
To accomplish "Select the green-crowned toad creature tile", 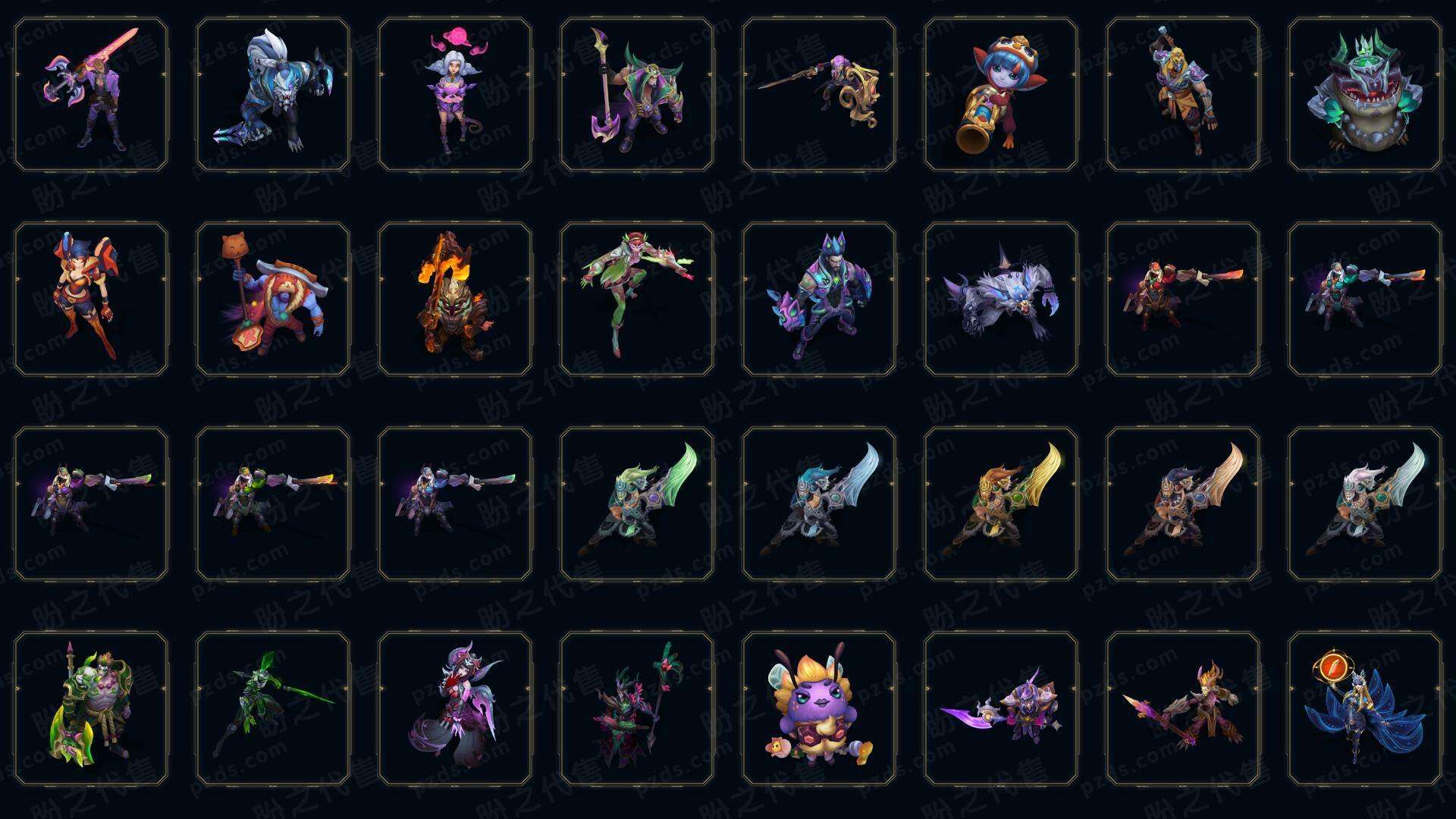I will pos(1365,95).
